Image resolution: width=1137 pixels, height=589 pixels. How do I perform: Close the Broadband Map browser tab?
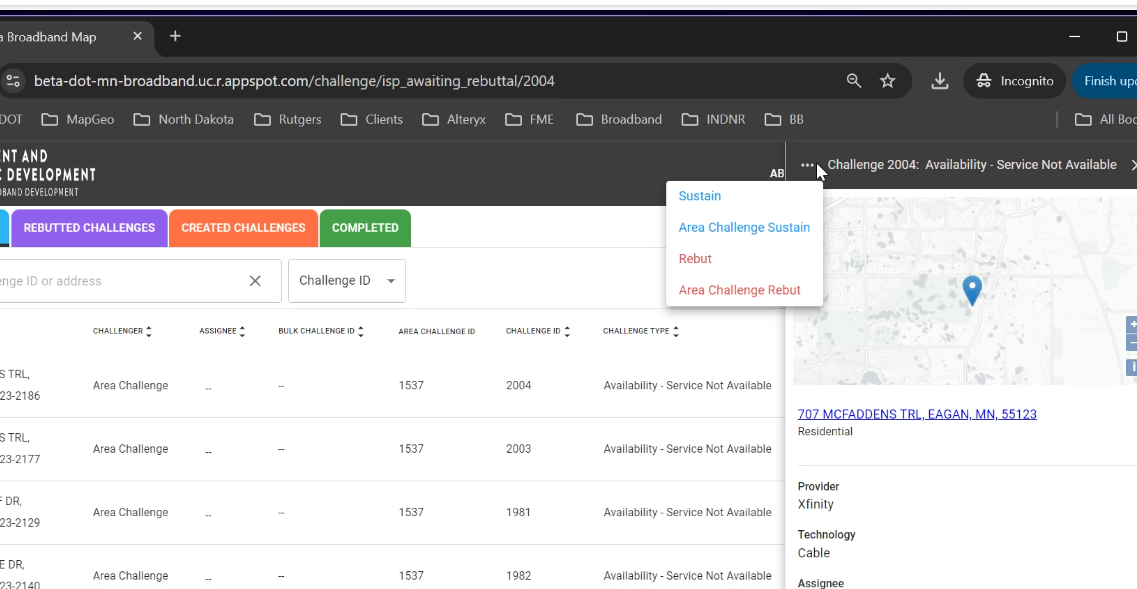(x=138, y=36)
